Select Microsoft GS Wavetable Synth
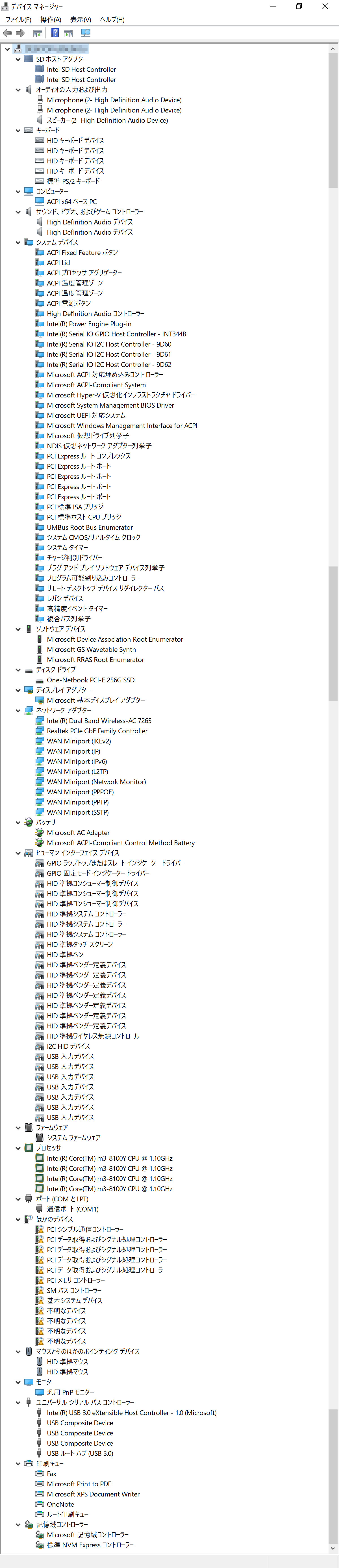Viewport: 339px width, 1568px height. 91,650
